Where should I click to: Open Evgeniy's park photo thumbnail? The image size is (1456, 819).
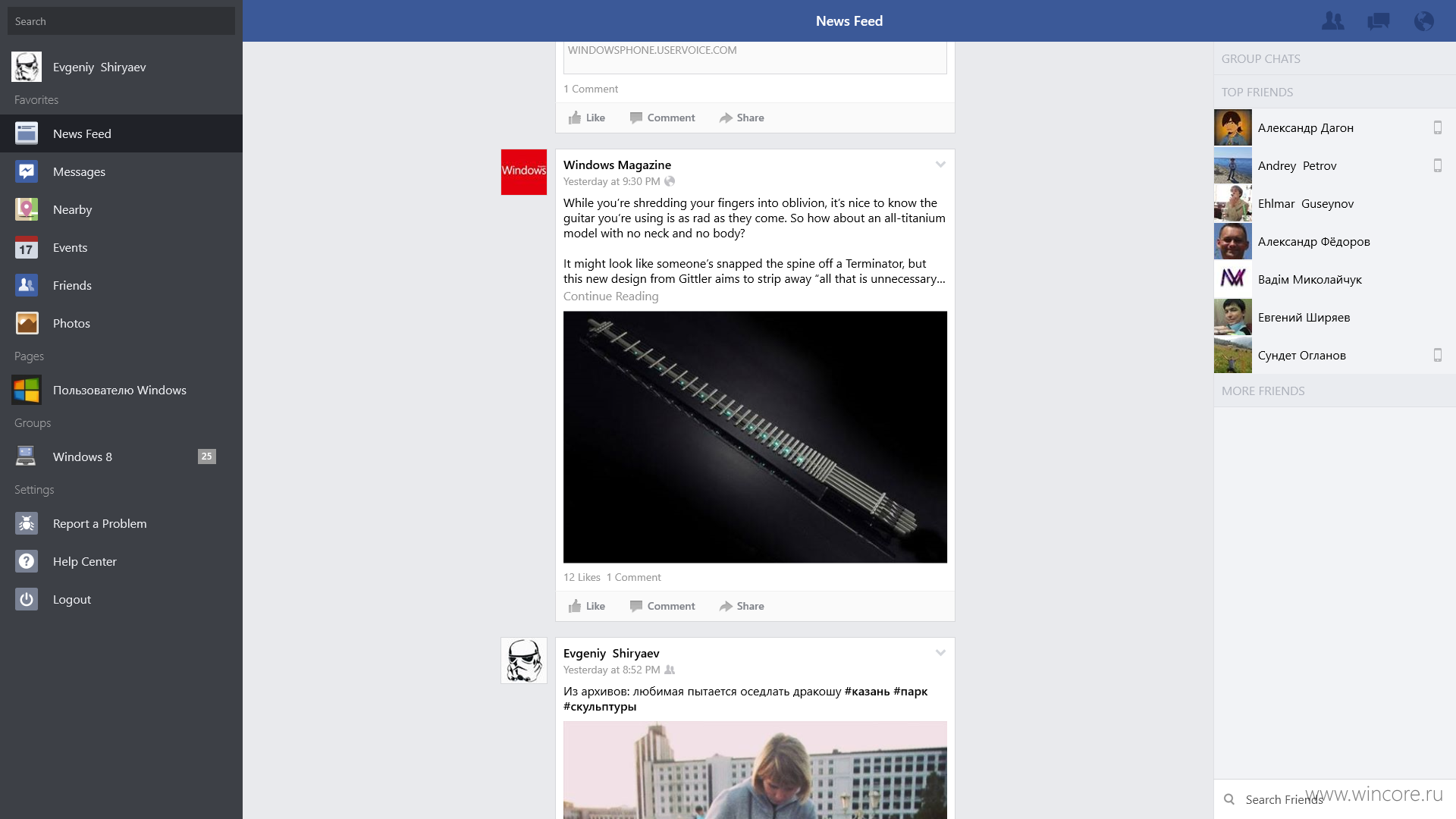click(755, 770)
